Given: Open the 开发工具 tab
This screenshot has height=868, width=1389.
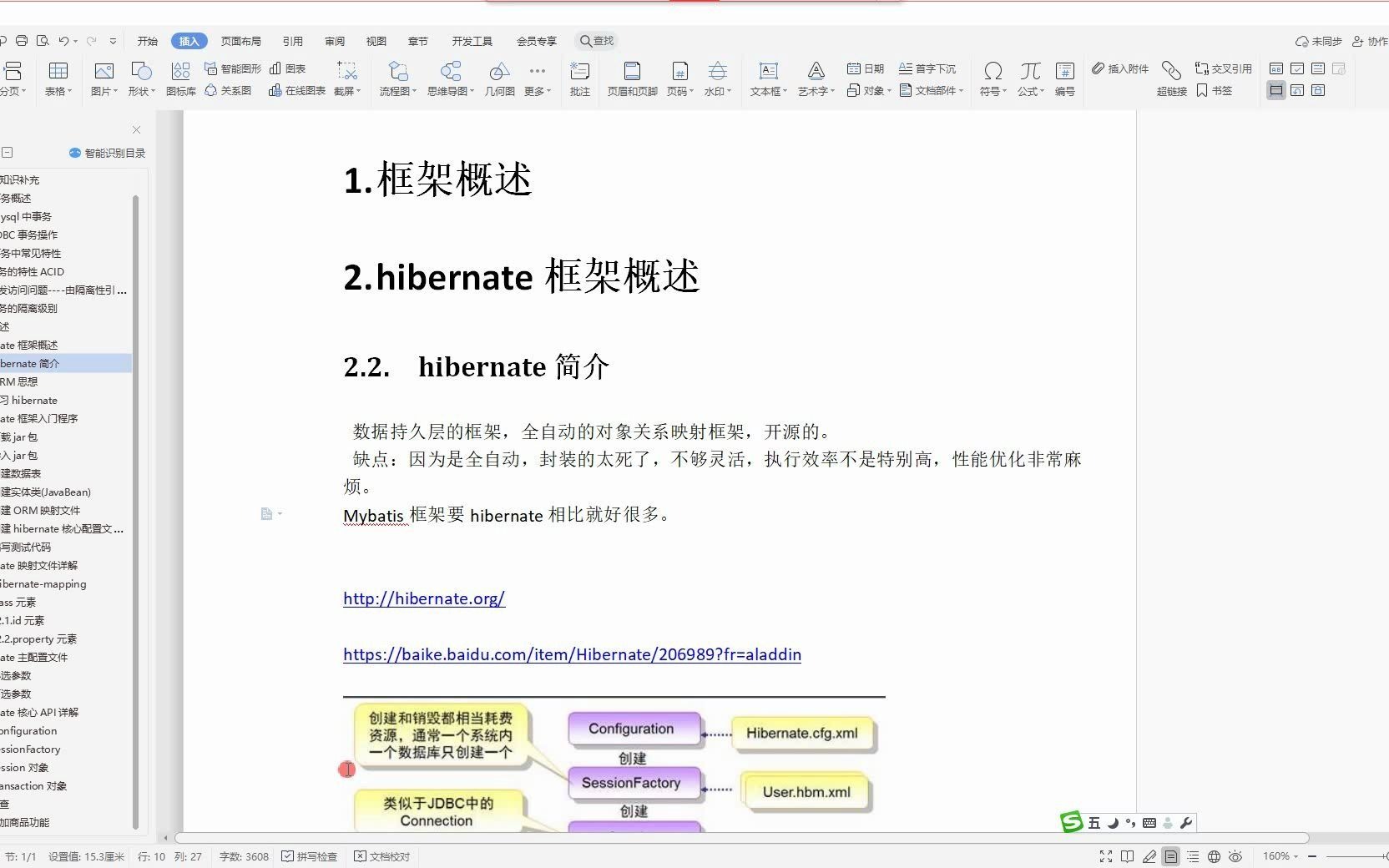Looking at the screenshot, I should [x=472, y=41].
